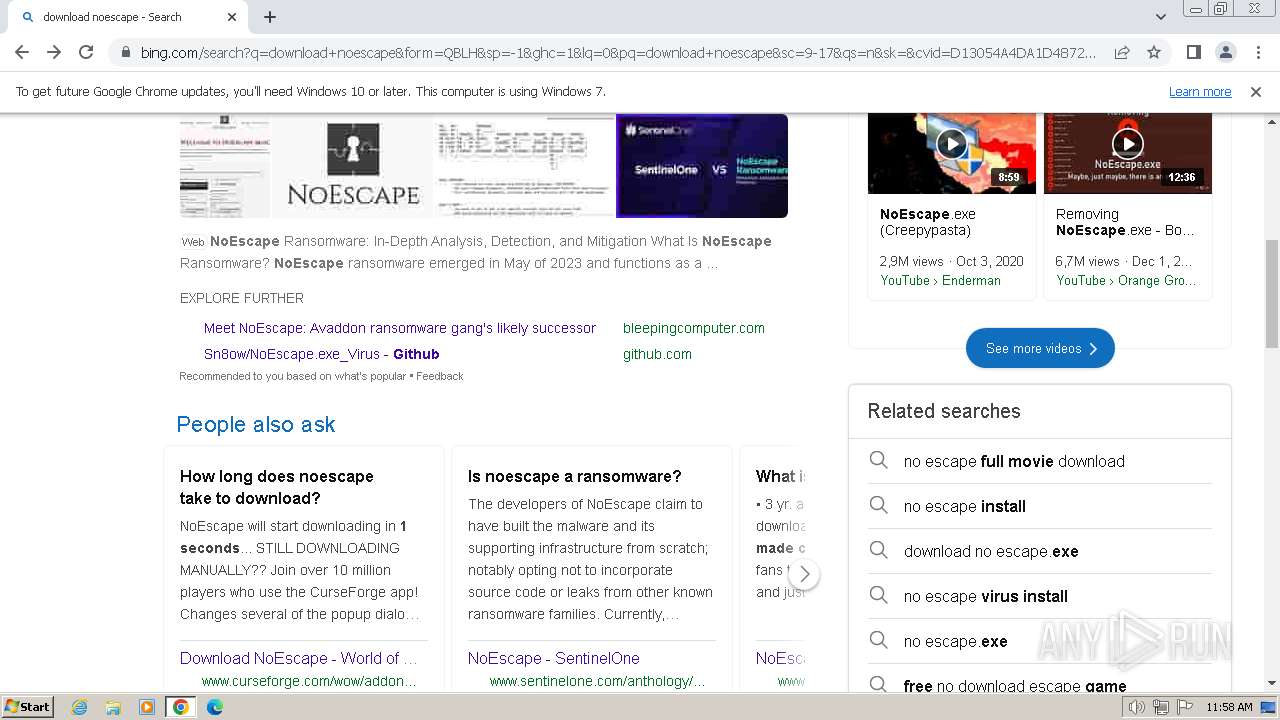The width and height of the screenshot is (1280, 720).
Task: Open Windows Media Player from taskbar
Action: point(147,707)
